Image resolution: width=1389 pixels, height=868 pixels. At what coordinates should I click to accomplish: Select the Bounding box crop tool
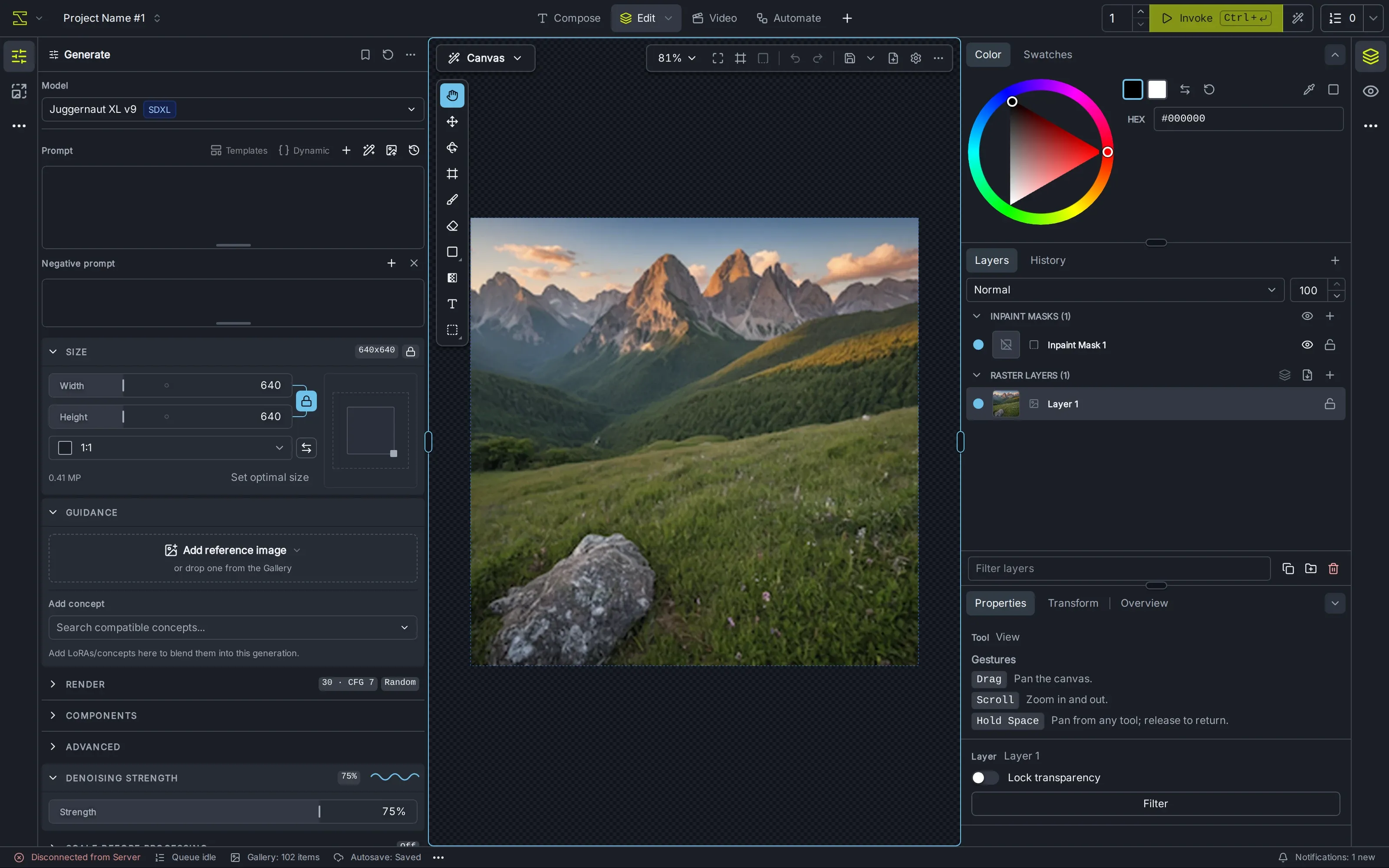(x=452, y=174)
